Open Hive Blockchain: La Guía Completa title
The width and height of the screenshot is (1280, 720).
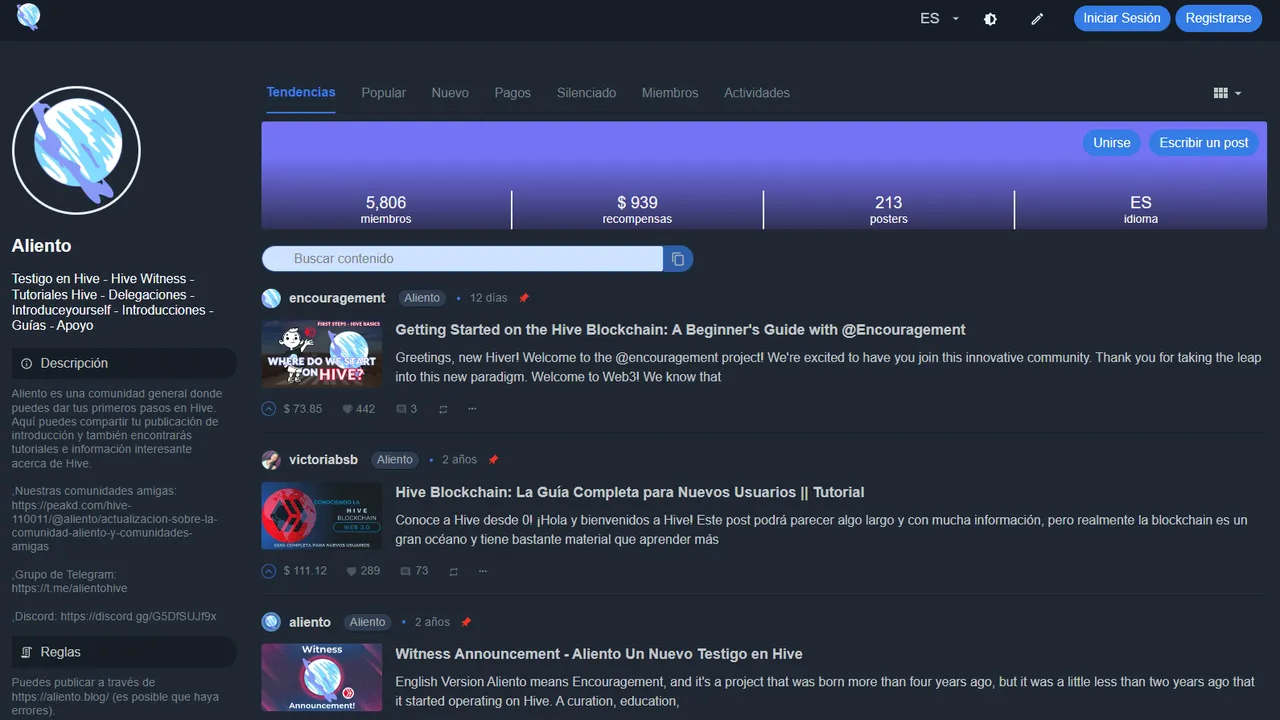coord(630,492)
